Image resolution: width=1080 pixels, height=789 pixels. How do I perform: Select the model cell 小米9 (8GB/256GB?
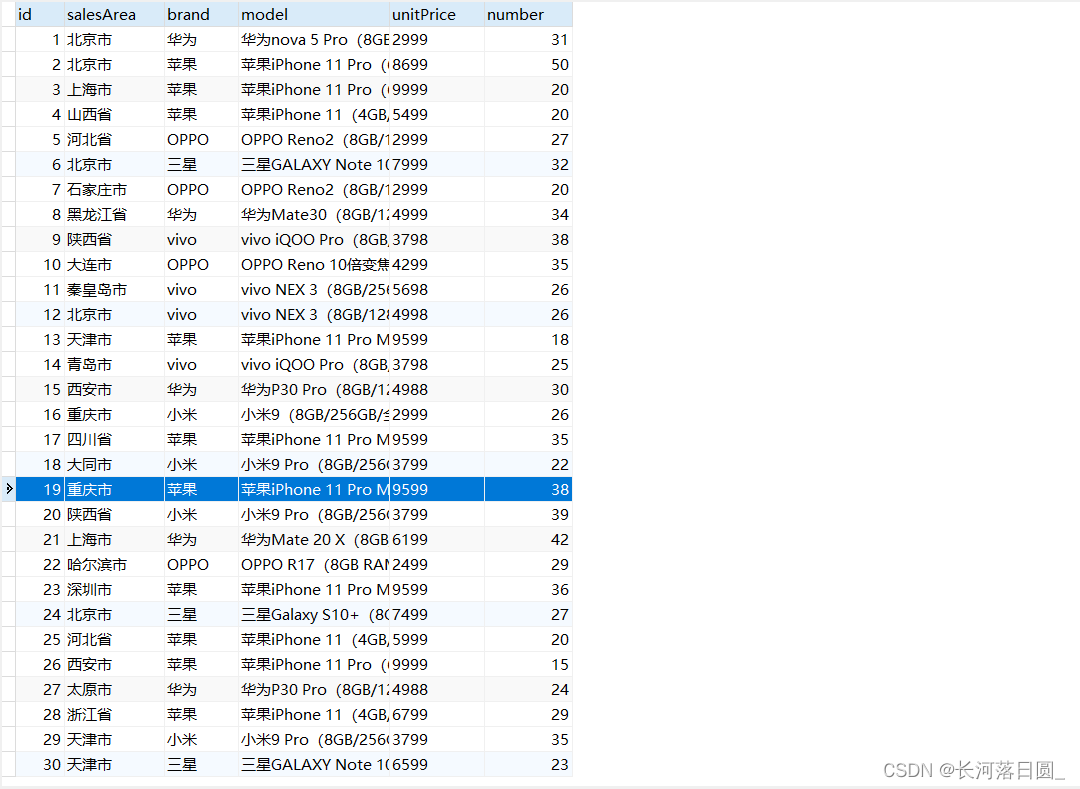point(313,415)
